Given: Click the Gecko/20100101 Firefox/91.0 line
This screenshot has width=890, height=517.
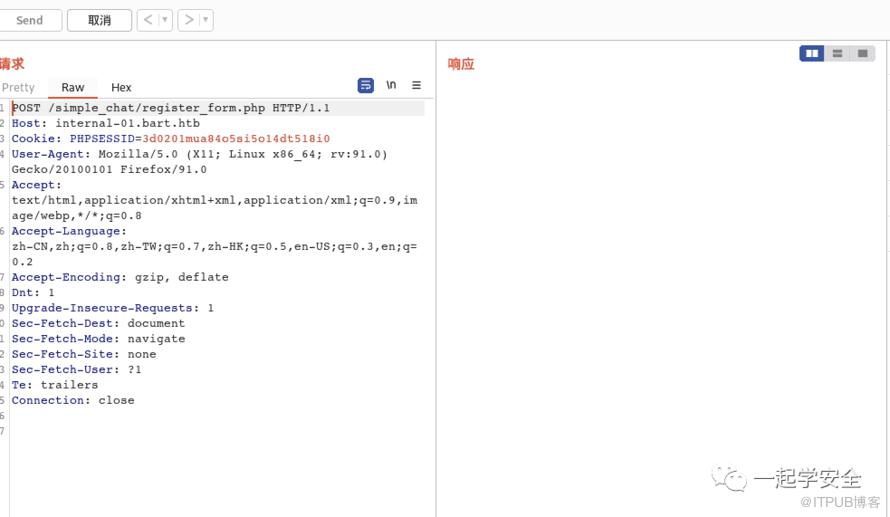Looking at the screenshot, I should coord(109,169).
